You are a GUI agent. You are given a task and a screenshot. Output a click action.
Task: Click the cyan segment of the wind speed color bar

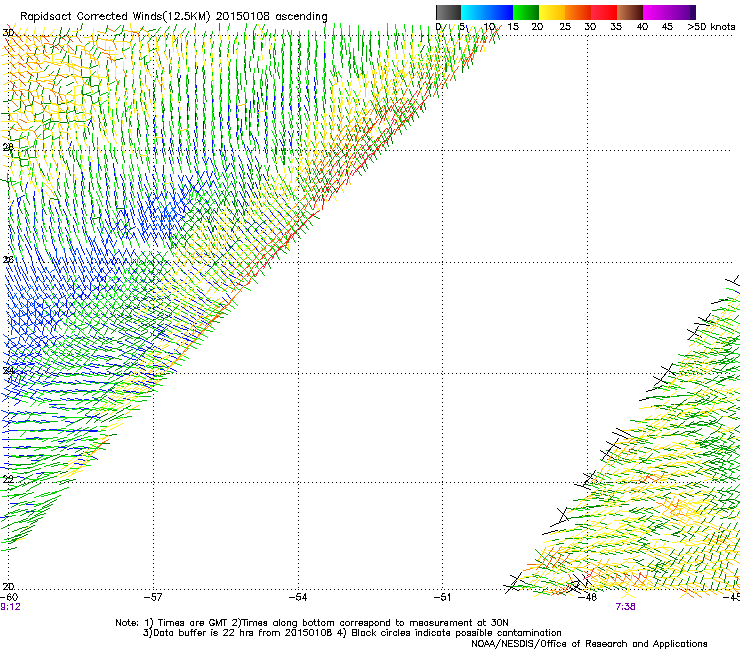click(474, 12)
